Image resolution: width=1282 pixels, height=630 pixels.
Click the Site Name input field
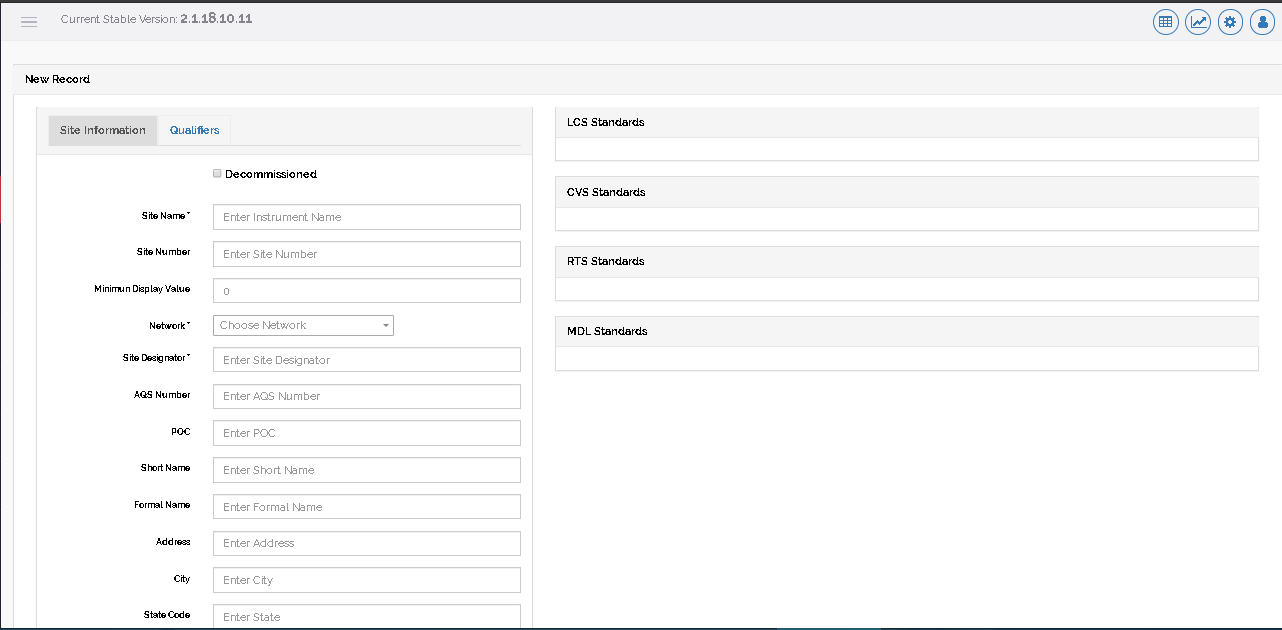point(366,217)
